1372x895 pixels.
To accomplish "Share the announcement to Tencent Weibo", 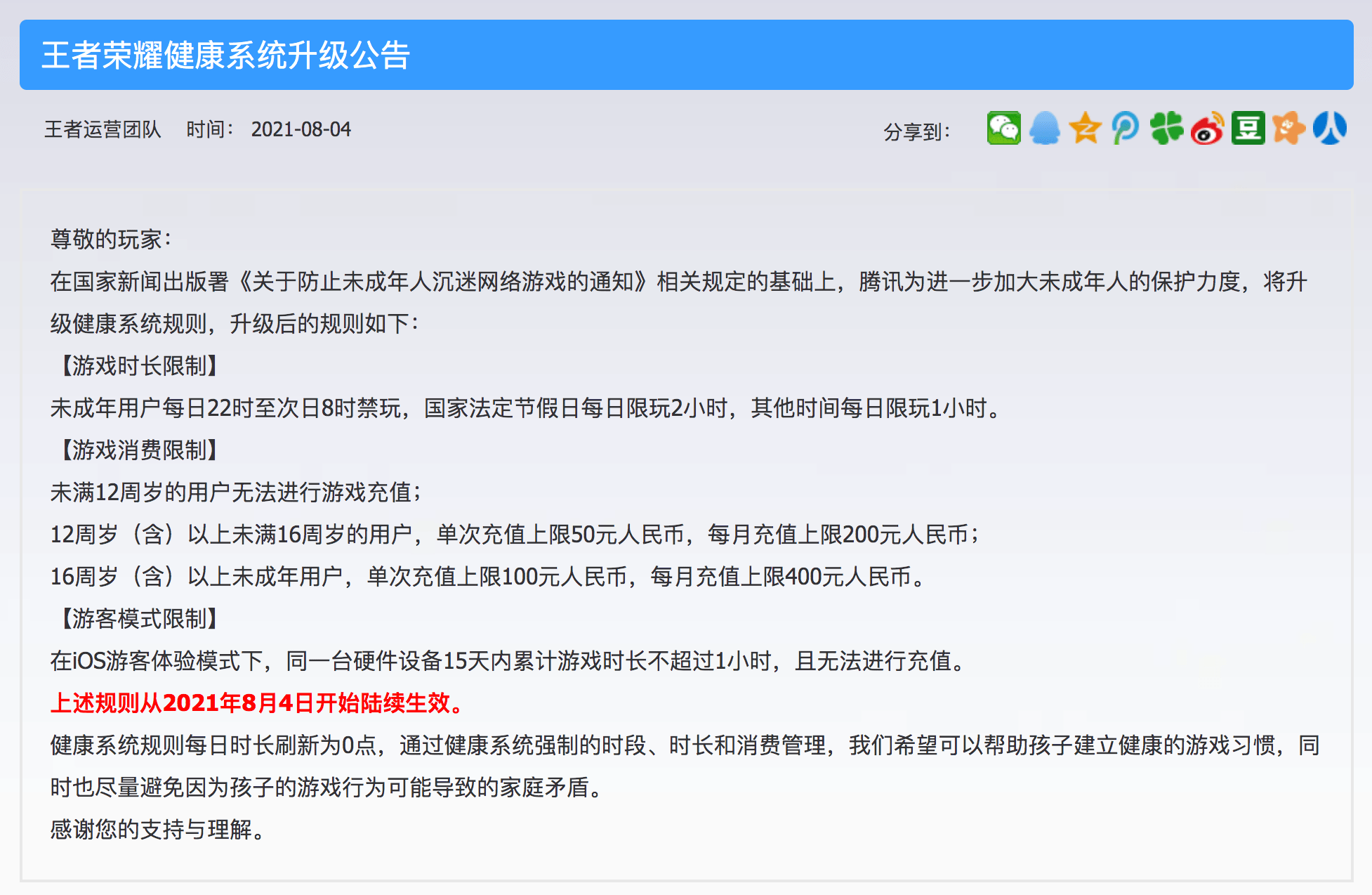I will click(1124, 129).
